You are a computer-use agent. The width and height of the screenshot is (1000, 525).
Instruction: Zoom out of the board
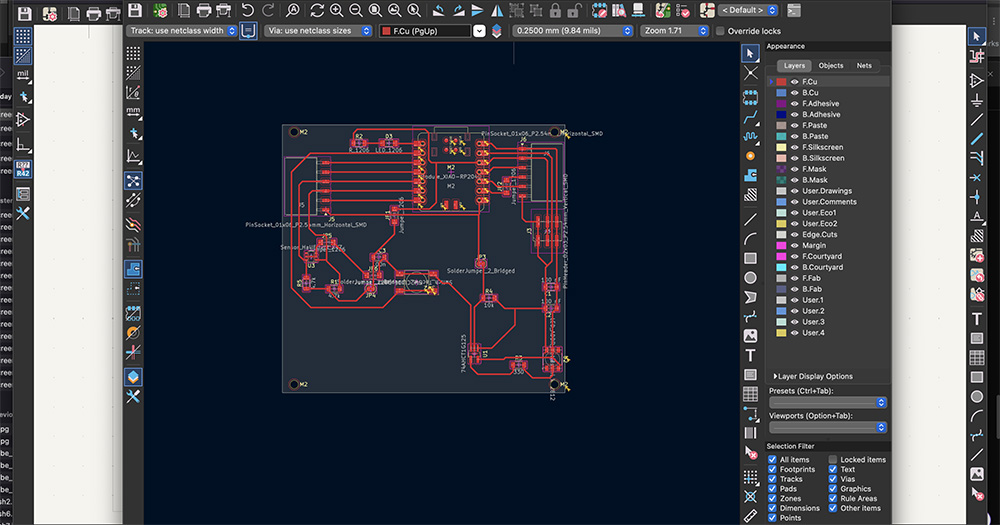pos(355,10)
